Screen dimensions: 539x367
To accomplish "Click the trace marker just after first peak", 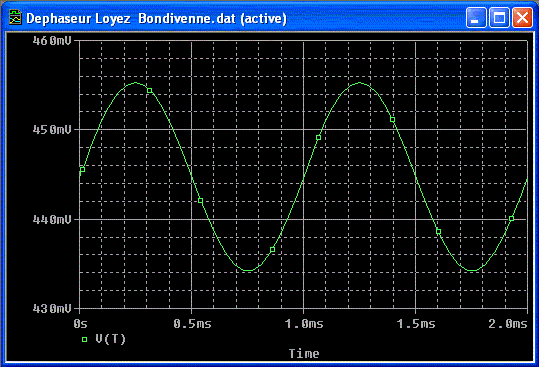I will click(x=150, y=90).
